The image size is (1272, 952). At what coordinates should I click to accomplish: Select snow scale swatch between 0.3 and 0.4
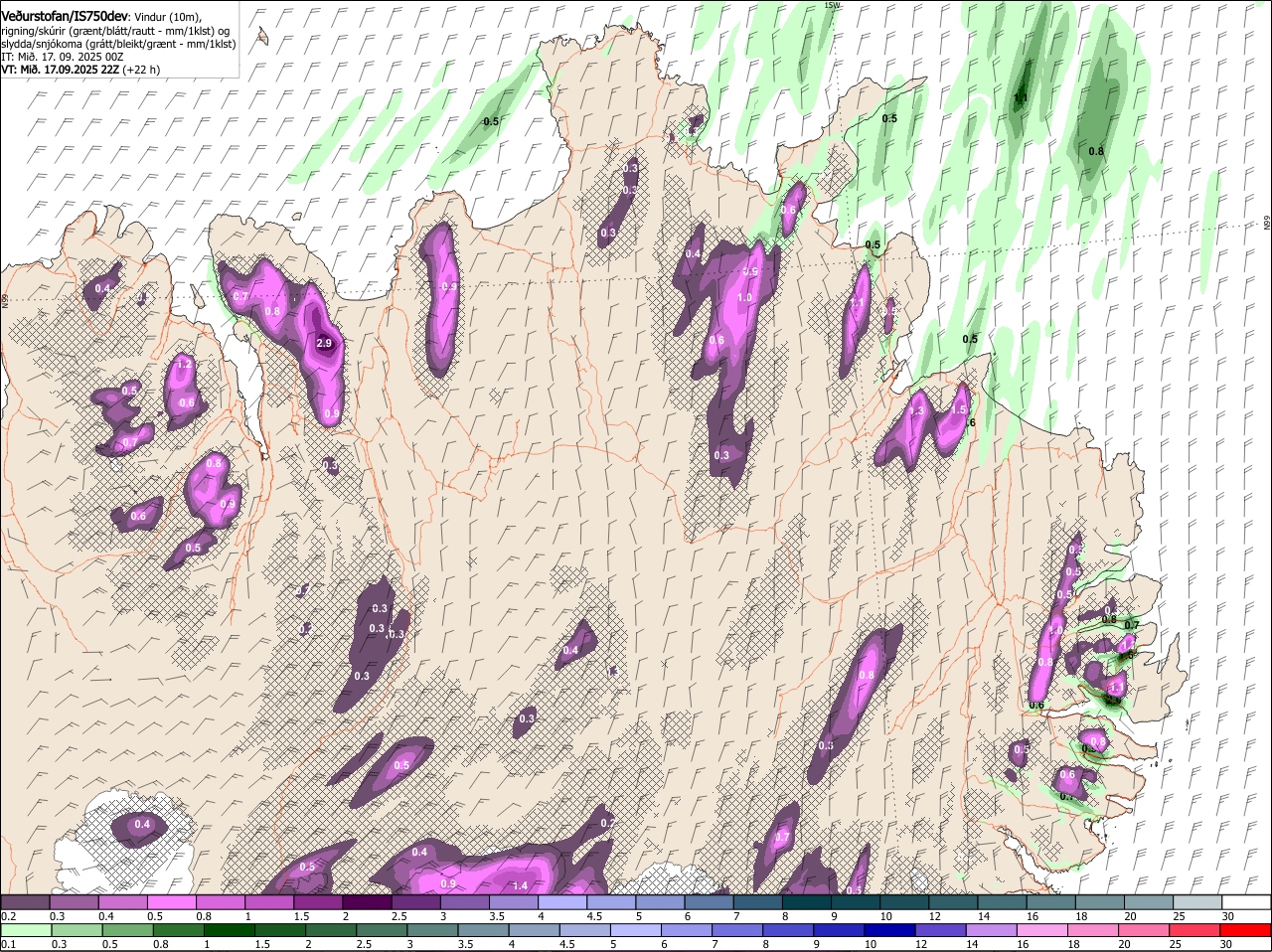coord(74,902)
